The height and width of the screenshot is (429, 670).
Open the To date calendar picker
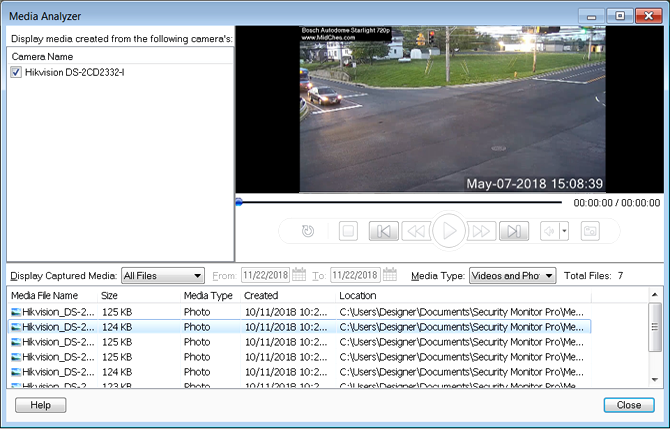click(387, 275)
